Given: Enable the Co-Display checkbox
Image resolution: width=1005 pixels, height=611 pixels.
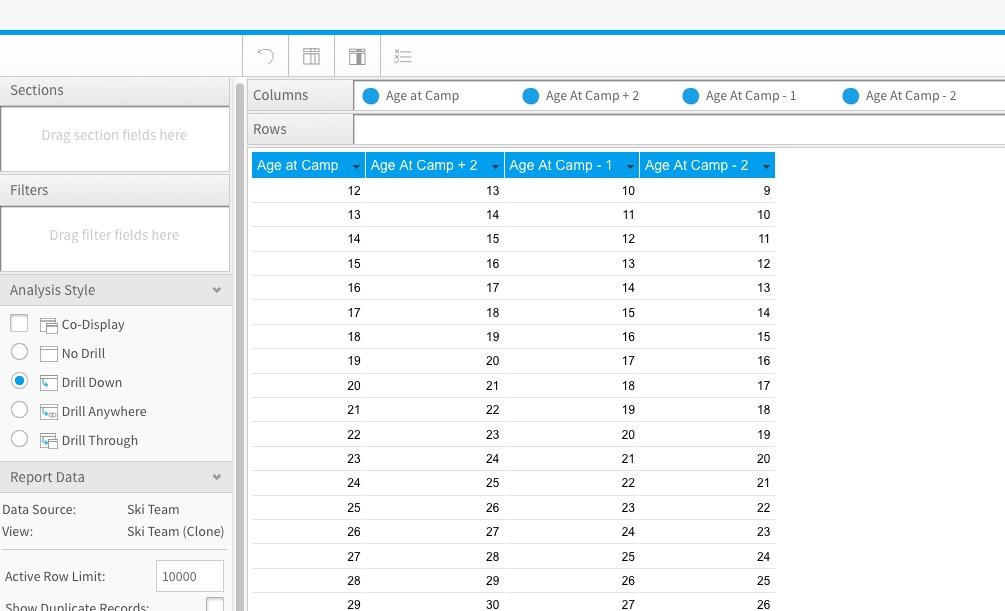Looking at the screenshot, I should point(19,323).
